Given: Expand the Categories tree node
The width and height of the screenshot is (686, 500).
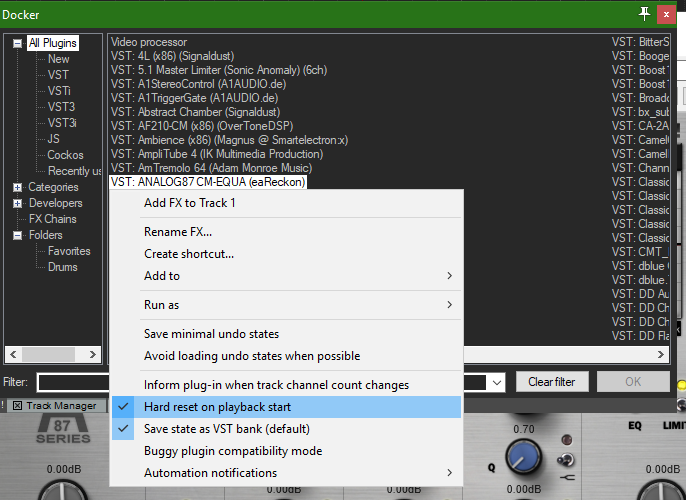Looking at the screenshot, I should [18, 188].
